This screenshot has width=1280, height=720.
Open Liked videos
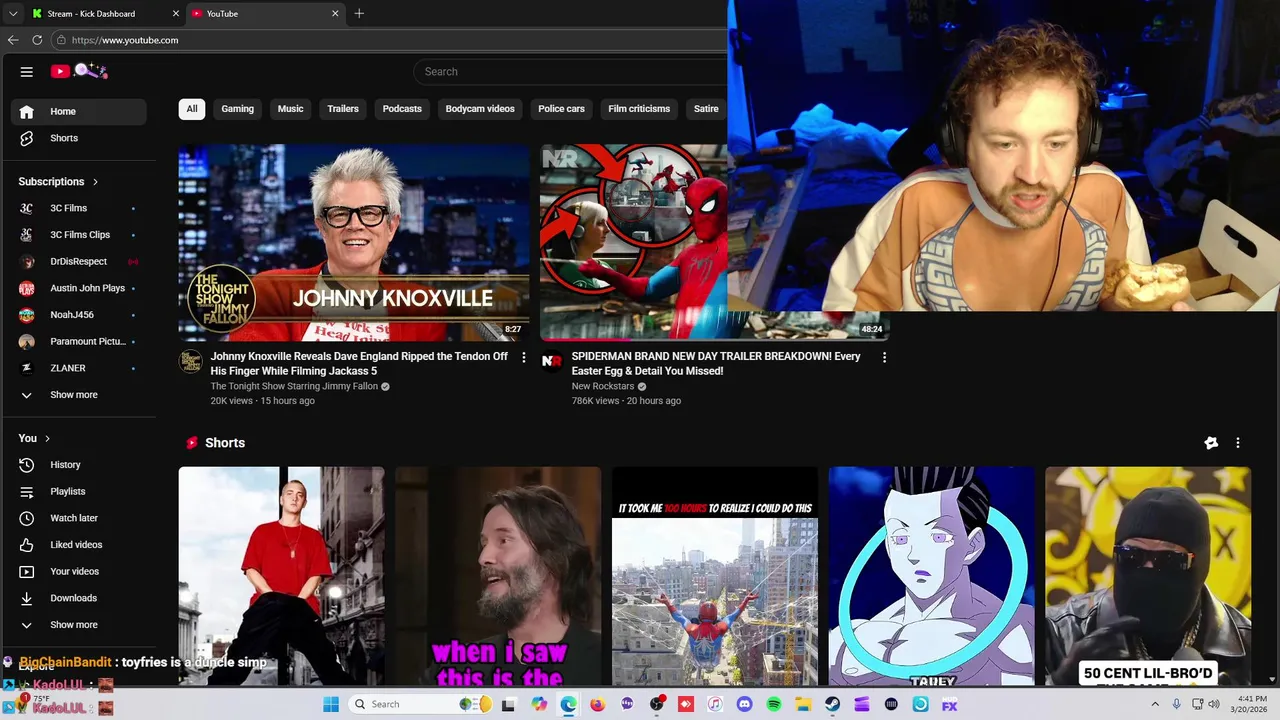79,545
